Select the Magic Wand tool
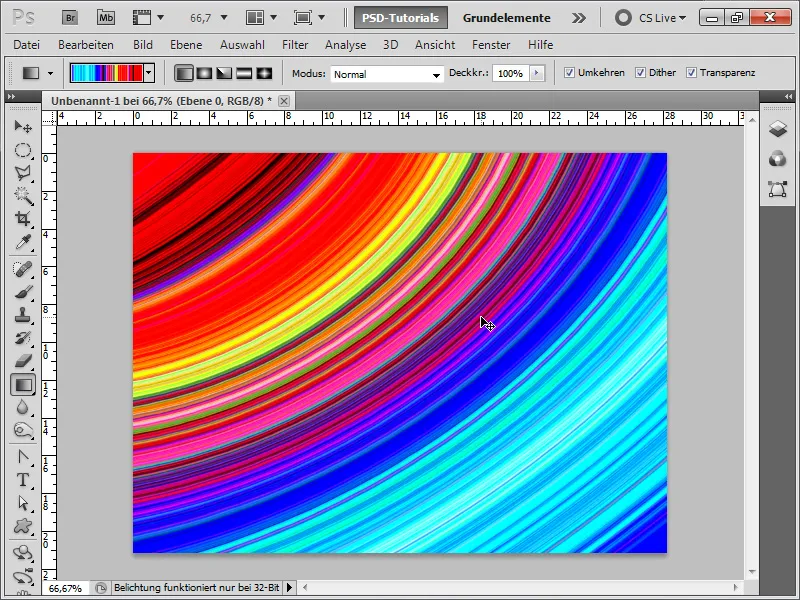Image resolution: width=800 pixels, height=600 pixels. coord(22,195)
